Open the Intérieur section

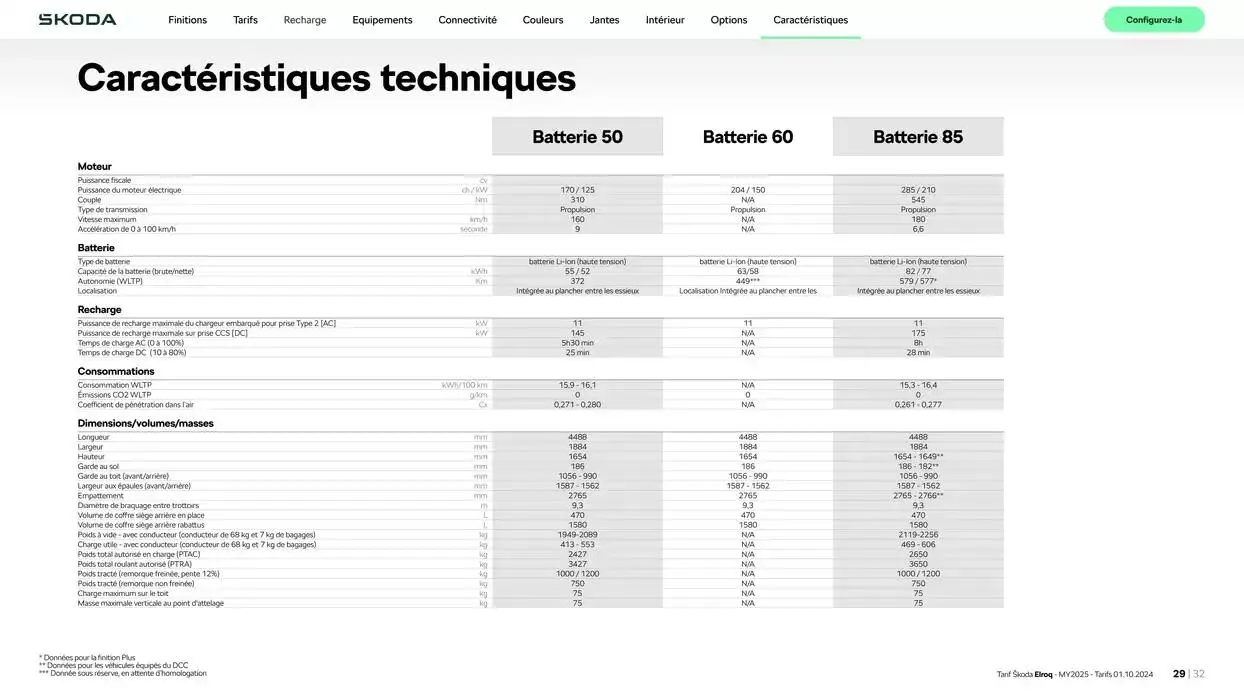665,19
